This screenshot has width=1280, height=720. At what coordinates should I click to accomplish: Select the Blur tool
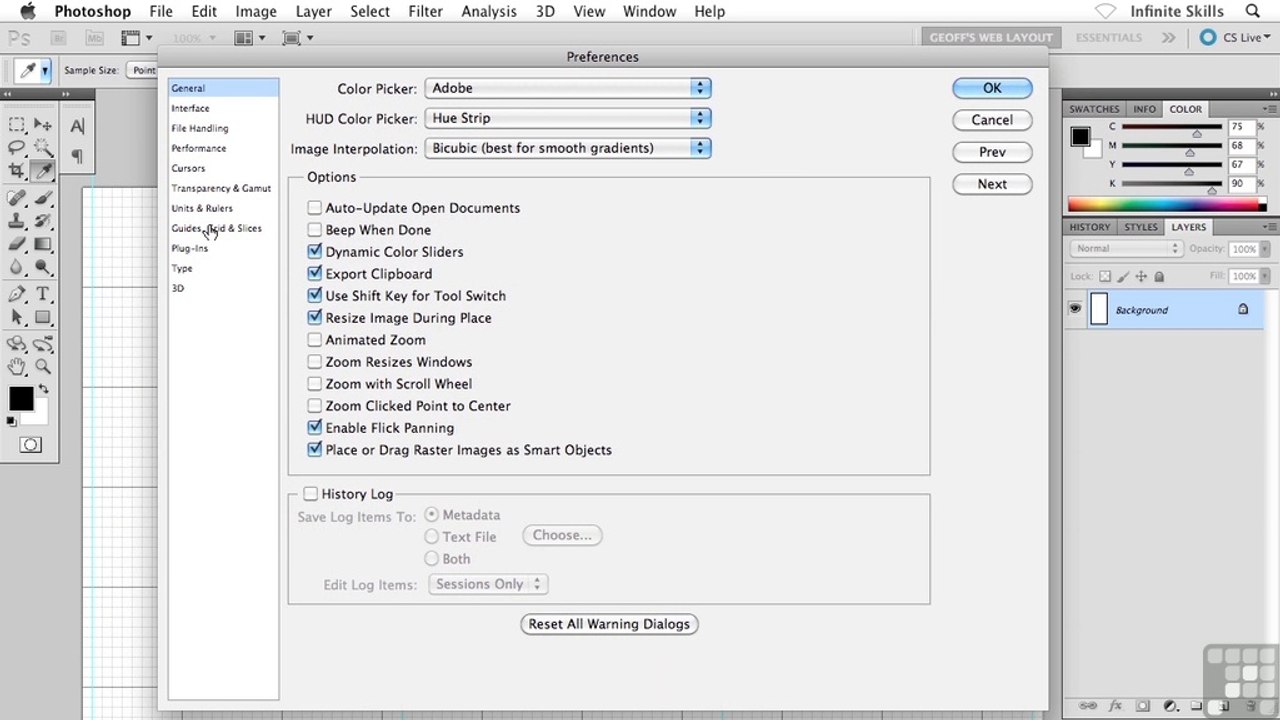click(17, 267)
